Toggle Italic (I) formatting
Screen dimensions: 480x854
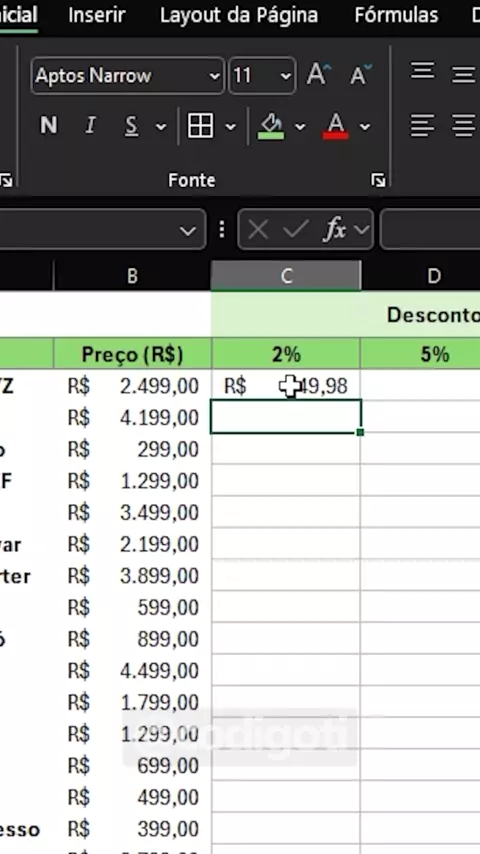90,126
